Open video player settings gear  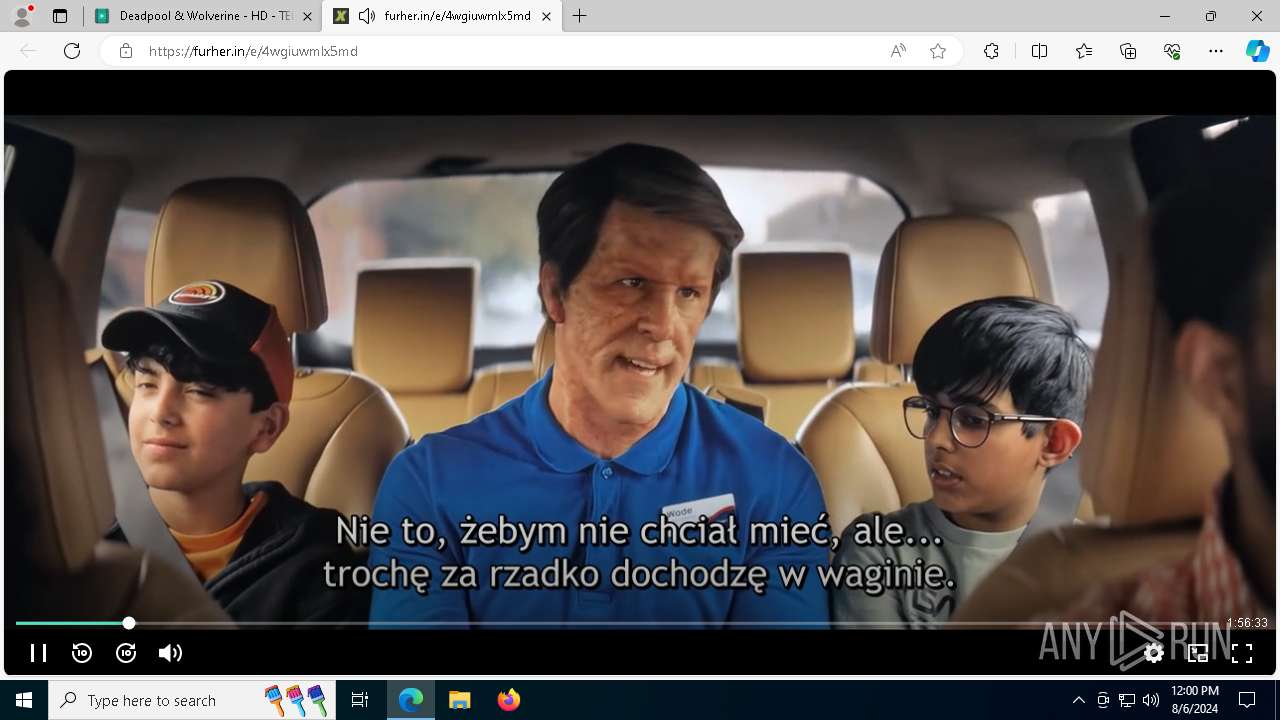[1154, 653]
